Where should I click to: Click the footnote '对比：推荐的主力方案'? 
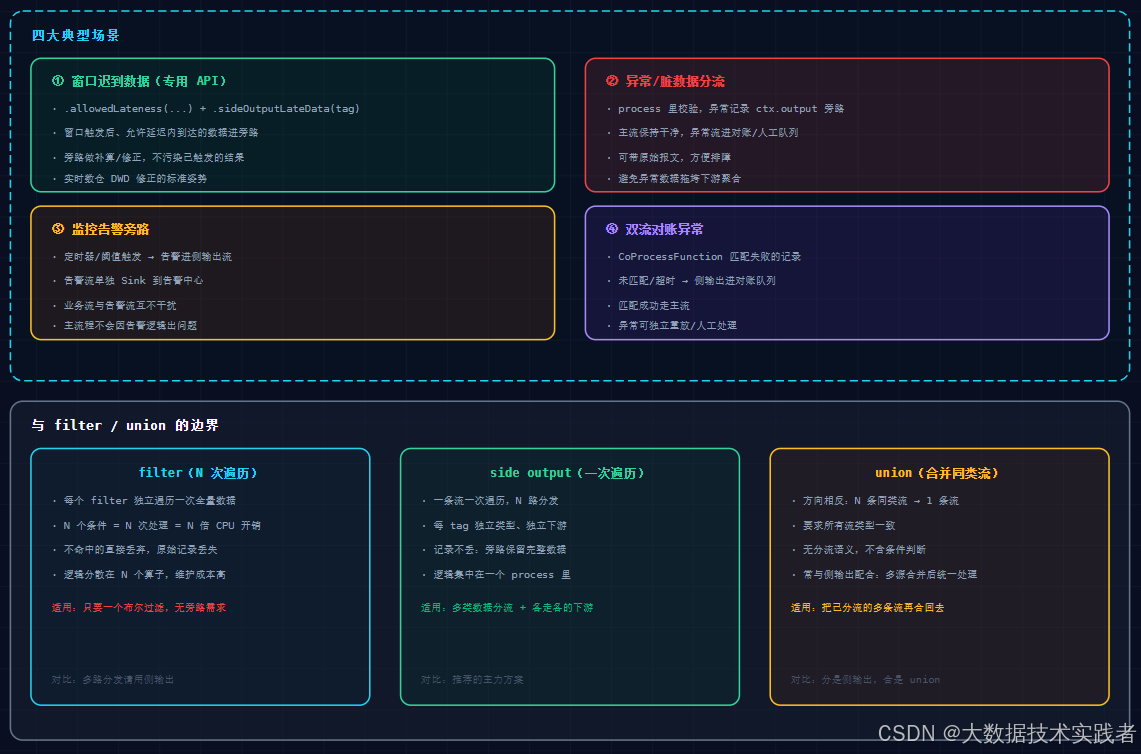point(472,679)
